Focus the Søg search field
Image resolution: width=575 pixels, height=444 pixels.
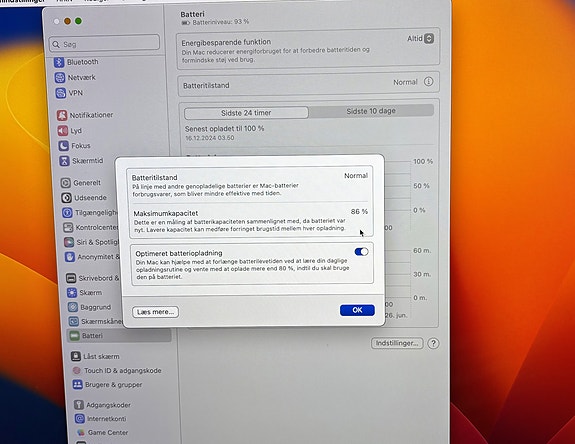pos(105,44)
